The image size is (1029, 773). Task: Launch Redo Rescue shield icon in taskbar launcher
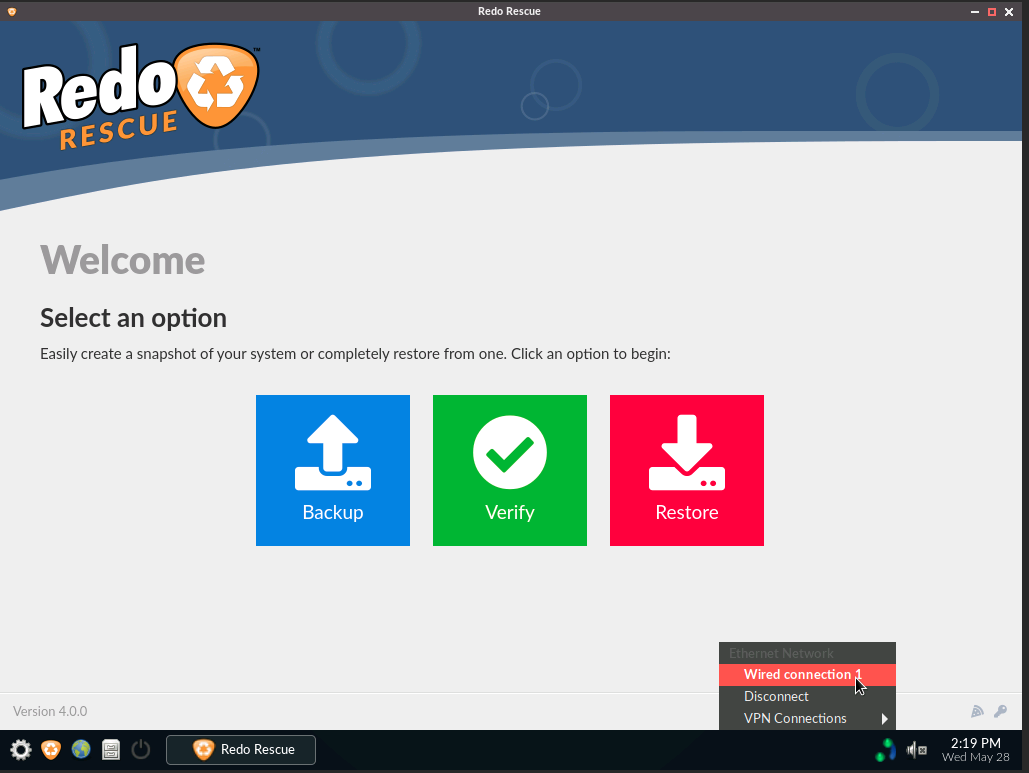click(x=51, y=749)
